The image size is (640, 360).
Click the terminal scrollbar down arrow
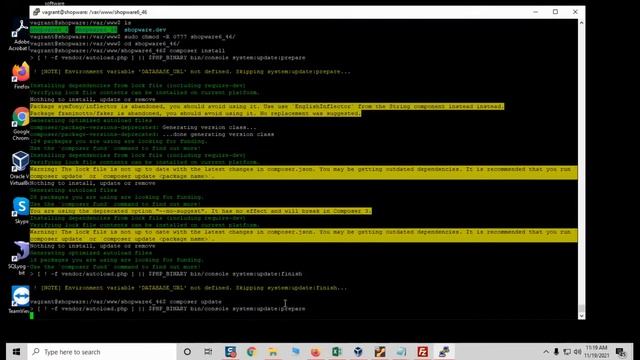(x=581, y=316)
